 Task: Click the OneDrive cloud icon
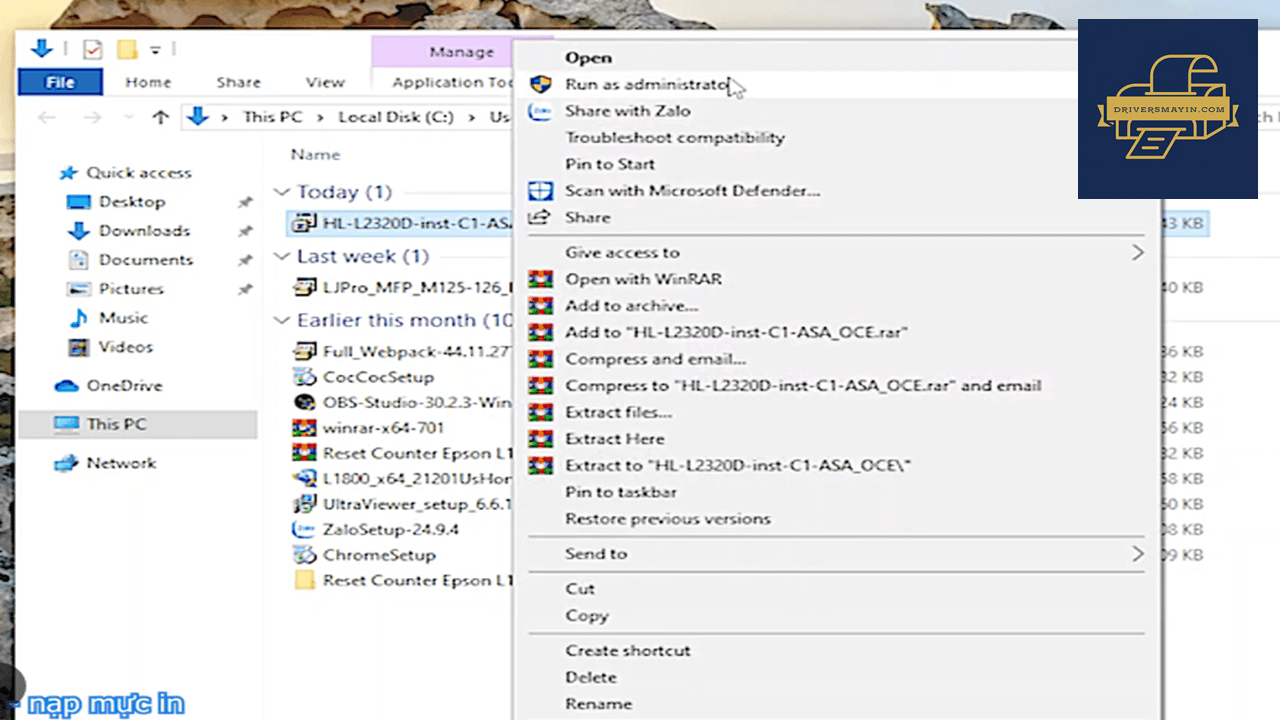[x=66, y=386]
